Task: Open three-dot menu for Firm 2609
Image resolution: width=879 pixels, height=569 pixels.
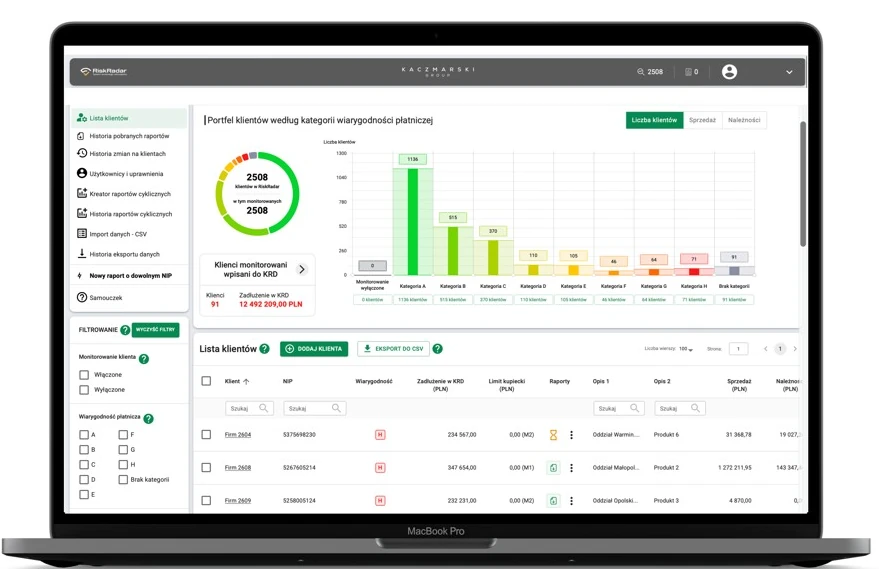Action: click(x=571, y=501)
